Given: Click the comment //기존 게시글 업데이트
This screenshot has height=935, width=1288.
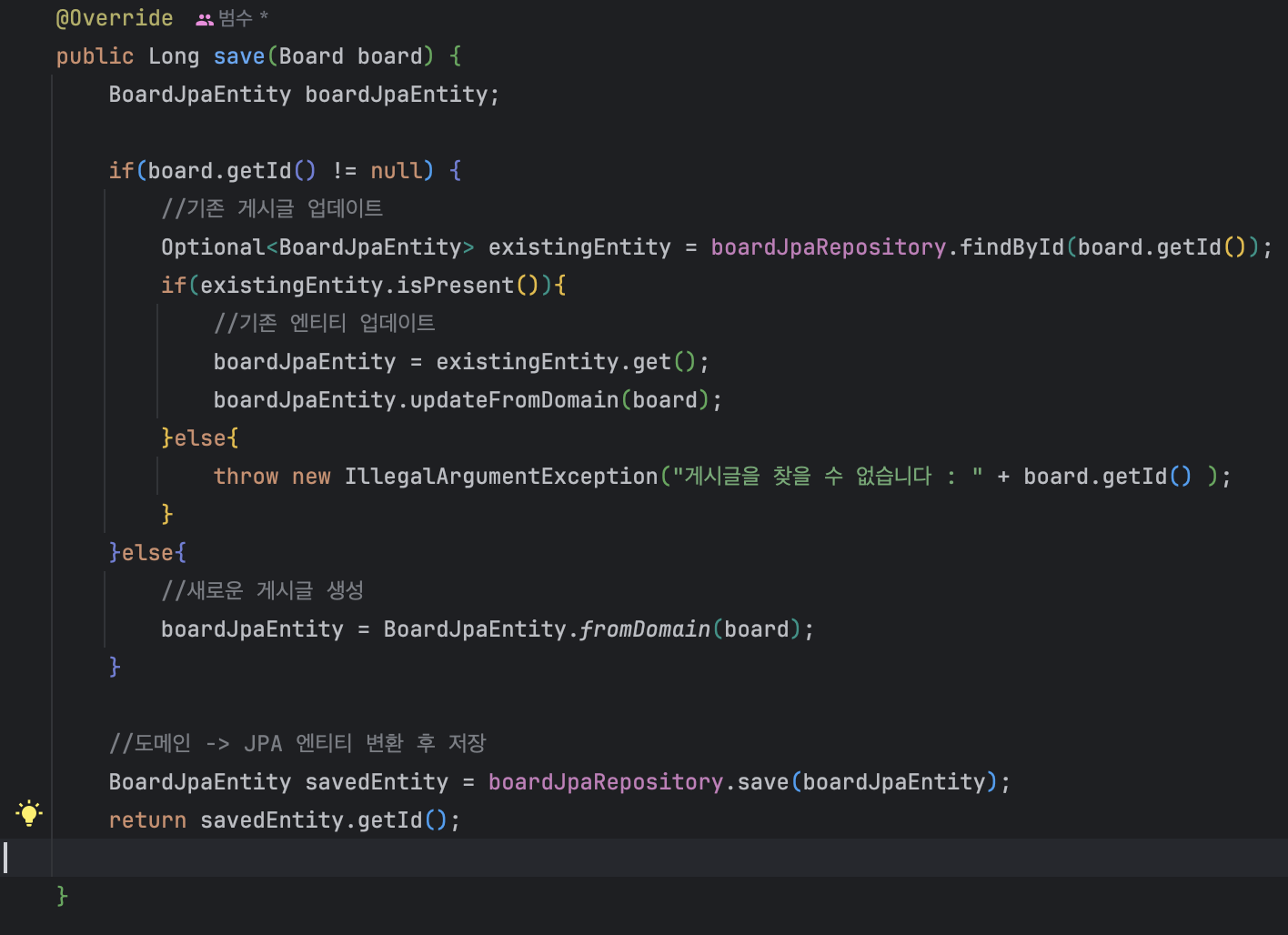Looking at the screenshot, I should click(x=272, y=209).
